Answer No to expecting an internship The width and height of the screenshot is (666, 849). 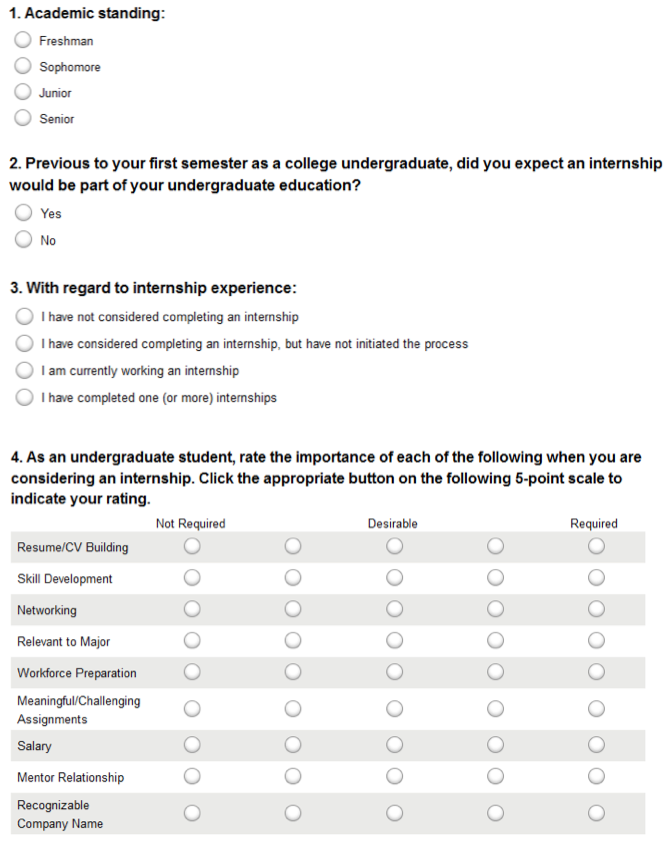[x=23, y=239]
